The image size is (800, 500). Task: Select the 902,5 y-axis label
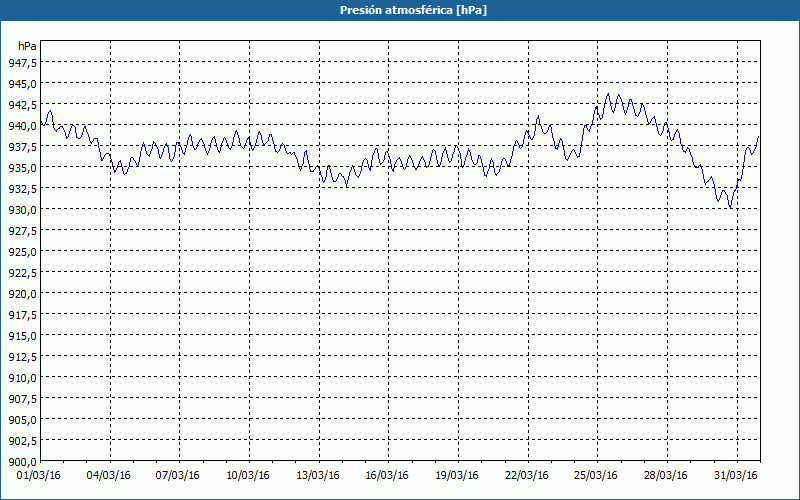[22, 441]
